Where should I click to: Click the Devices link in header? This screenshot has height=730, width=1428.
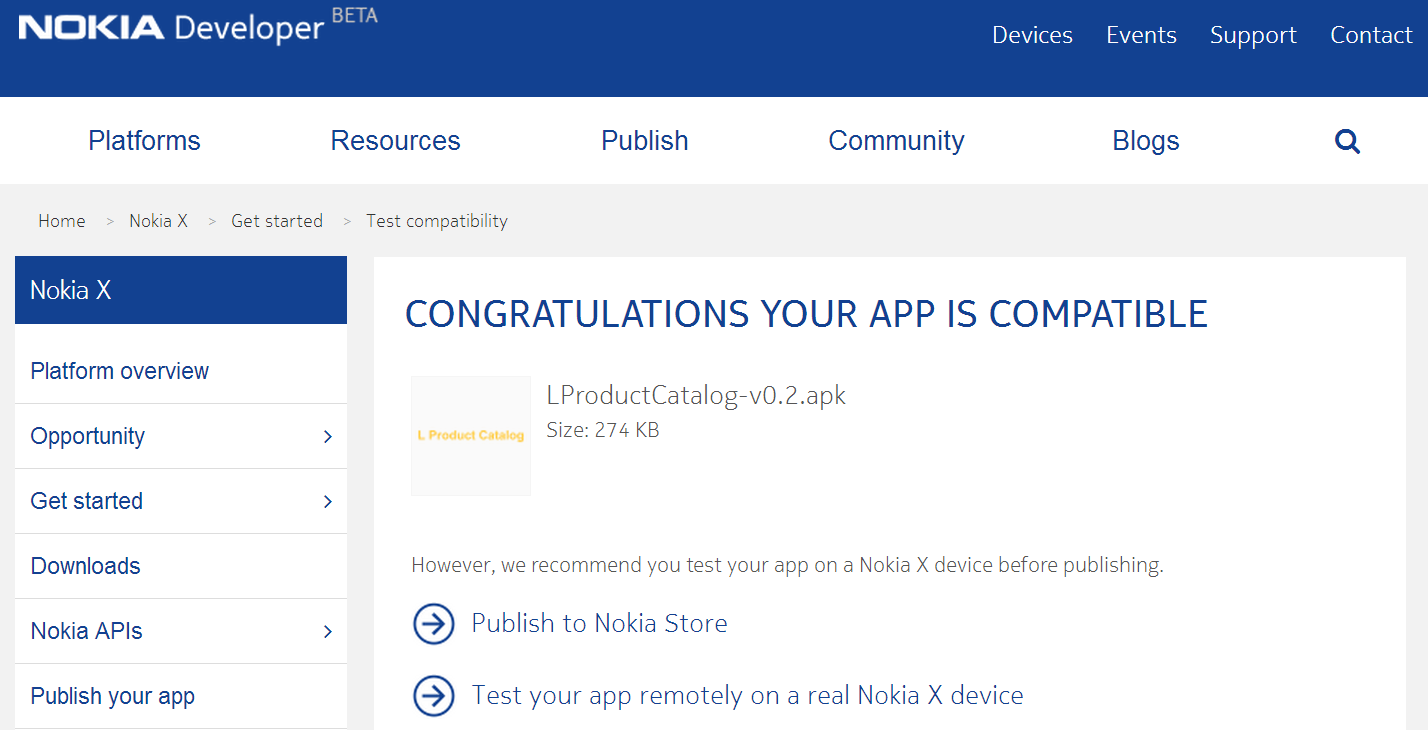click(x=1032, y=35)
